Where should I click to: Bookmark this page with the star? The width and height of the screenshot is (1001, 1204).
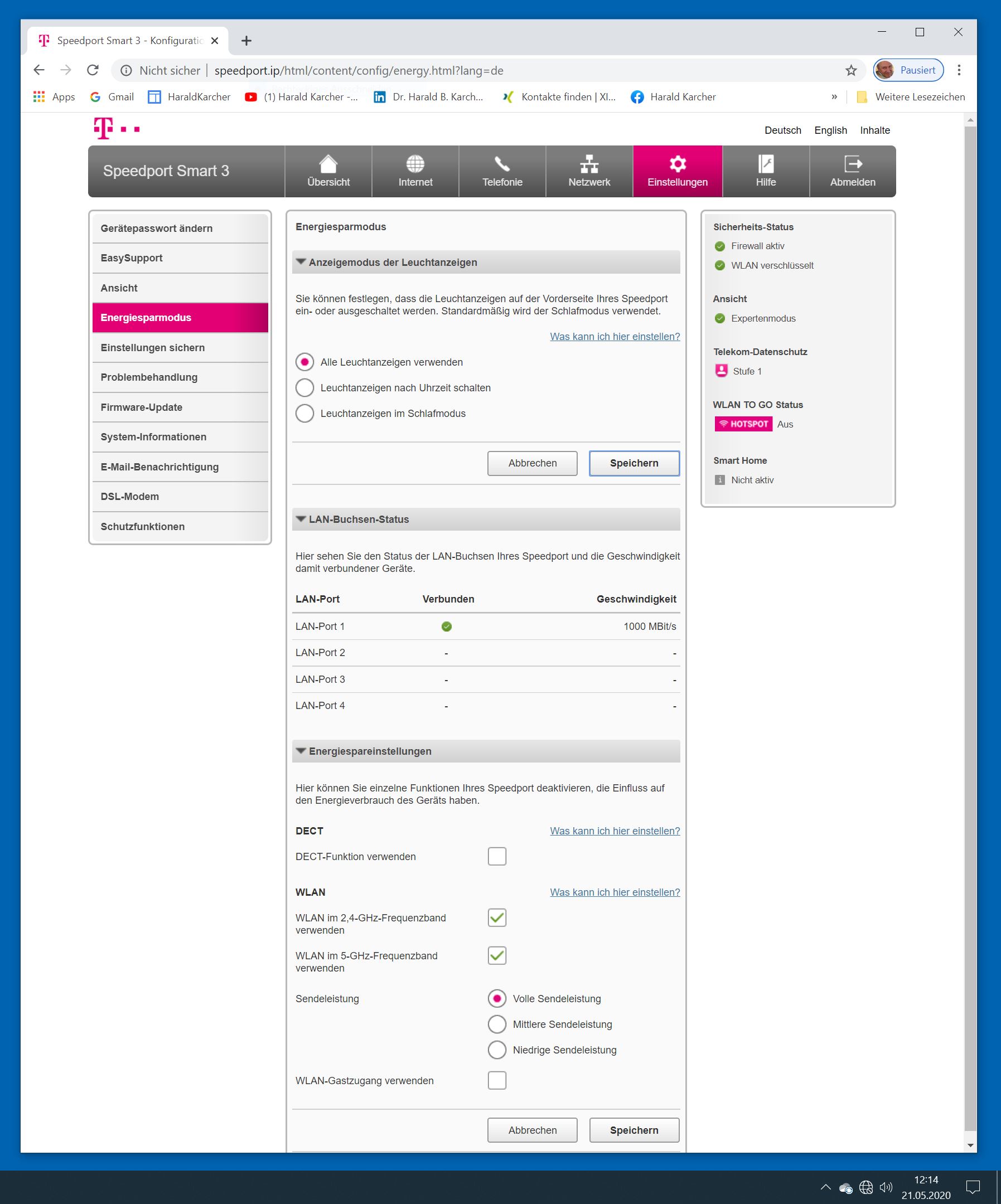[852, 70]
